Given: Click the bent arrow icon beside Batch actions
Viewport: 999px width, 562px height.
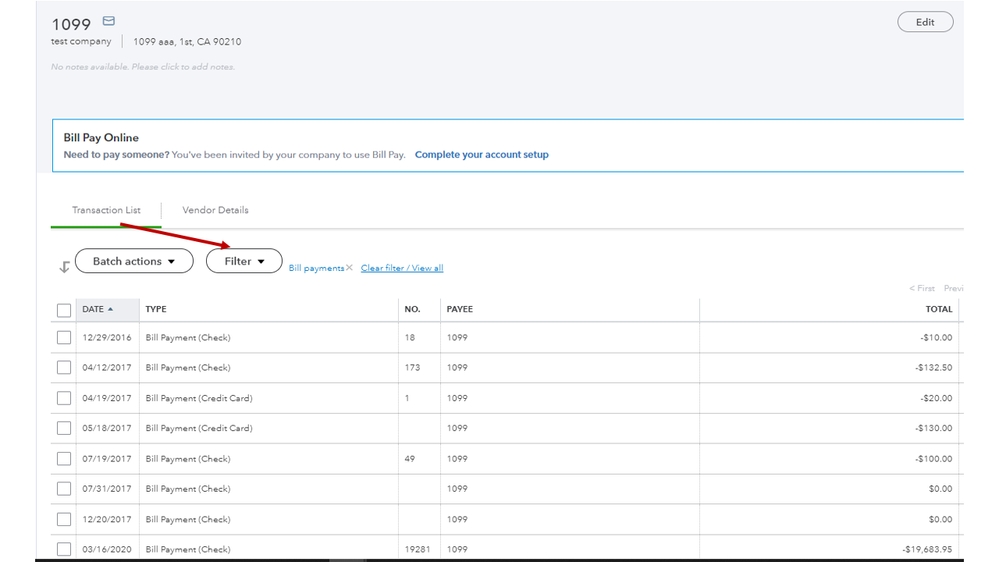Looking at the screenshot, I should [x=64, y=266].
